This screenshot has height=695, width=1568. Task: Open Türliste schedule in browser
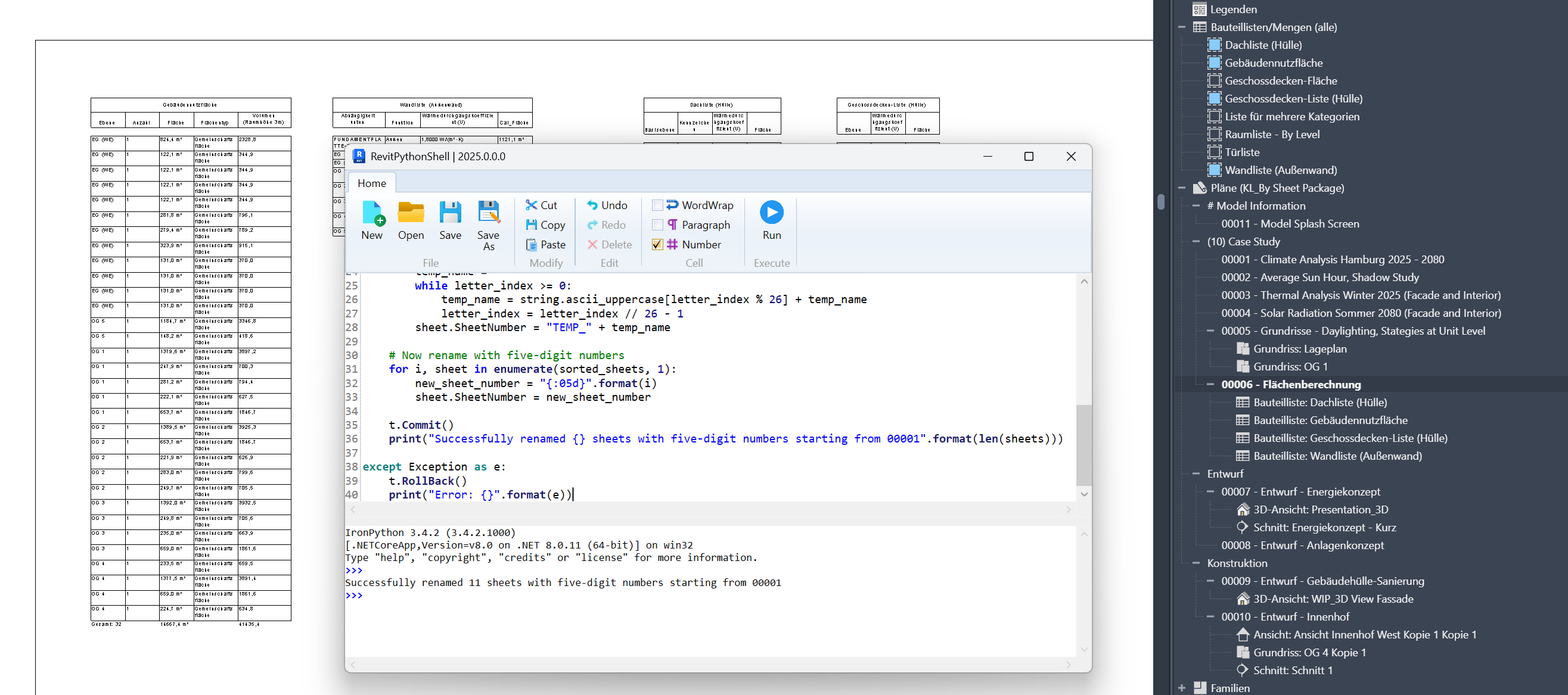pos(1242,152)
